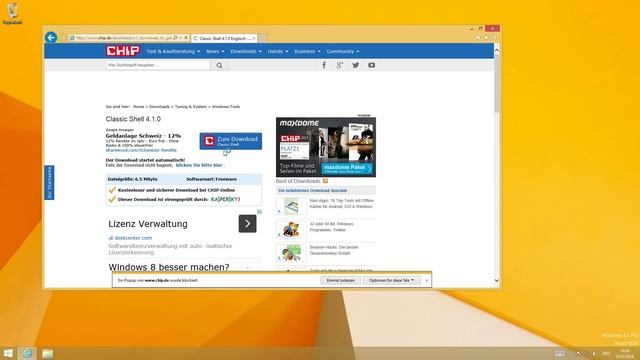Image resolution: width=640 pixels, height=360 pixels.
Task: Open the deskcenter.com ad link
Action: click(x=133, y=238)
